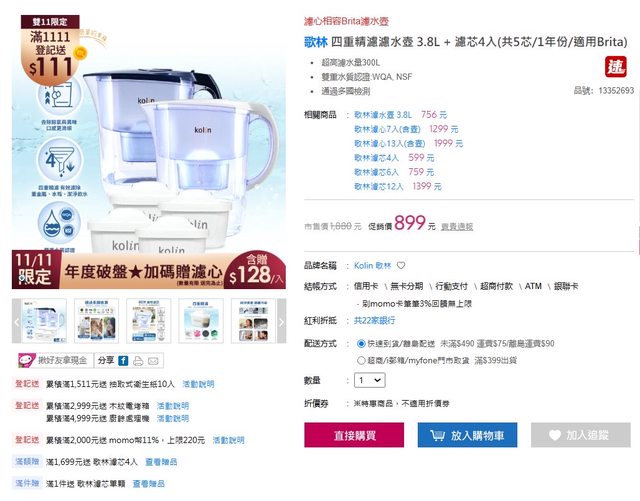Open related product 歌林濾芯4入 link
The height and width of the screenshot is (501, 640).
376,158
